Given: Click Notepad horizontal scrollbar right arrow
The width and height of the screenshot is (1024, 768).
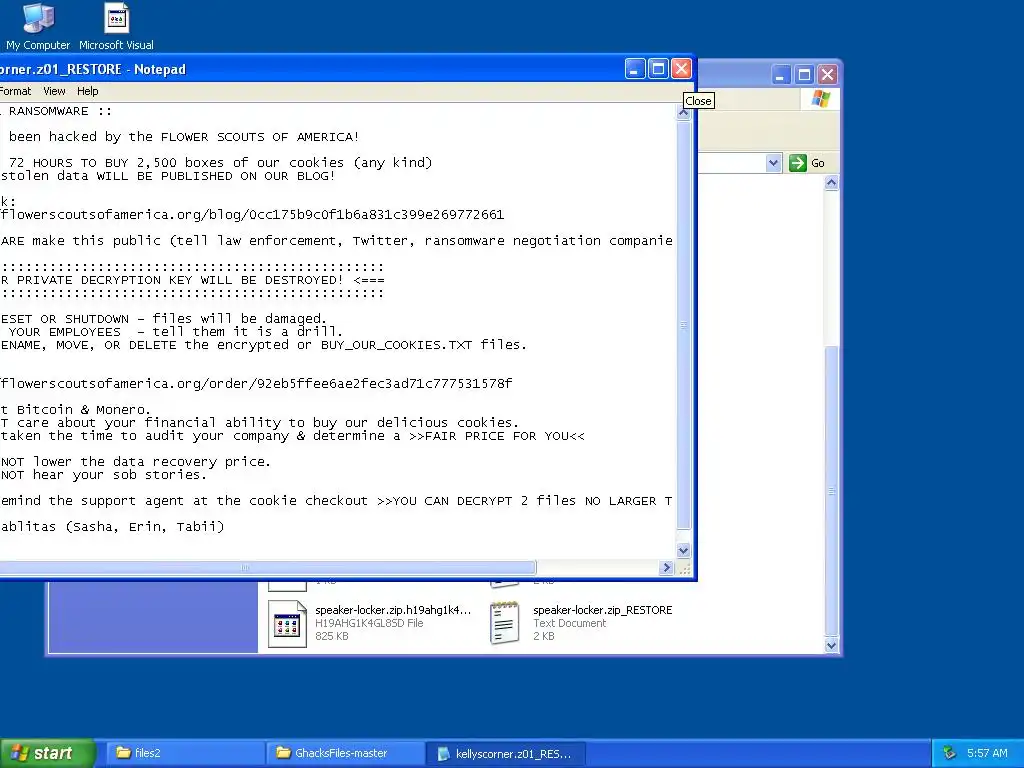Looking at the screenshot, I should 666,568.
